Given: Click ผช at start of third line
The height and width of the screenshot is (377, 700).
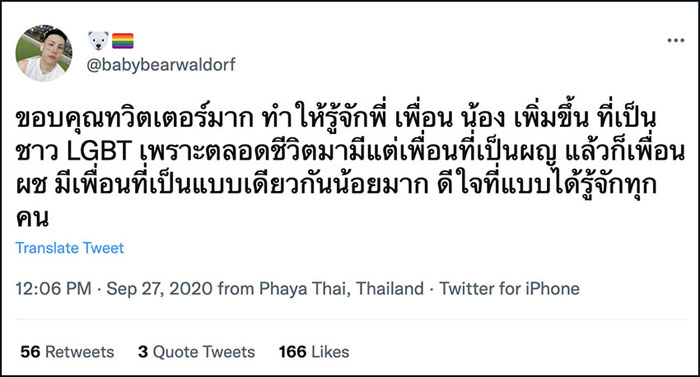Looking at the screenshot, I should pos(31,185).
